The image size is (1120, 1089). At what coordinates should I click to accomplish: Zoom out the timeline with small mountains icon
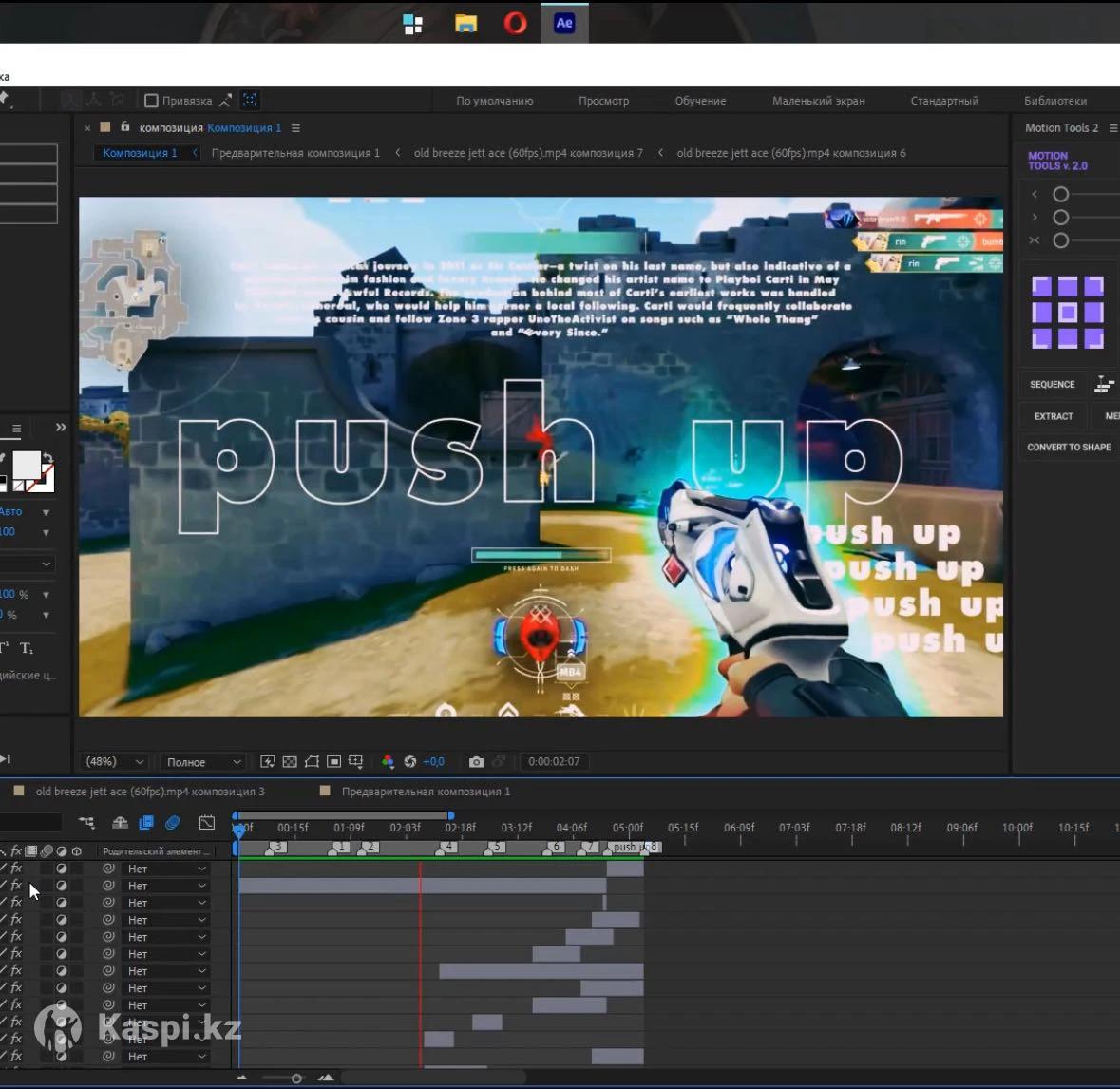click(241, 1078)
